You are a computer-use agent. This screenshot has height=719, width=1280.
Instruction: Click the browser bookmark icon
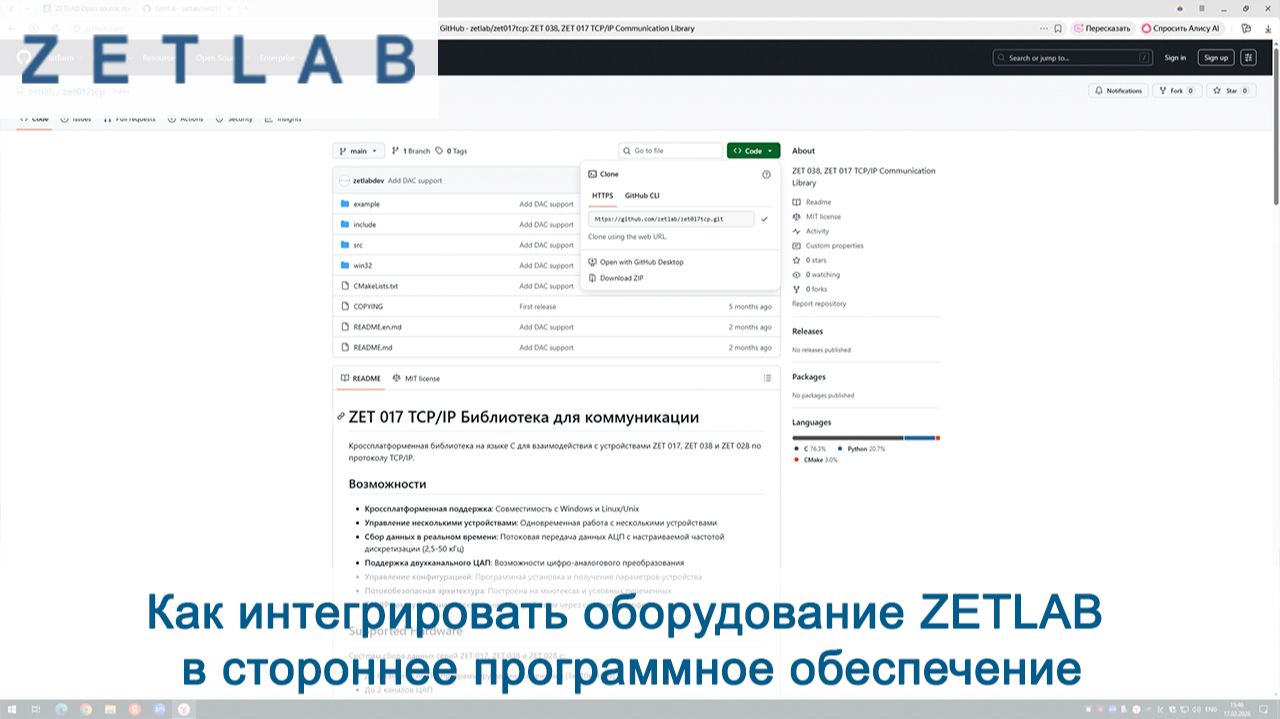1058,28
